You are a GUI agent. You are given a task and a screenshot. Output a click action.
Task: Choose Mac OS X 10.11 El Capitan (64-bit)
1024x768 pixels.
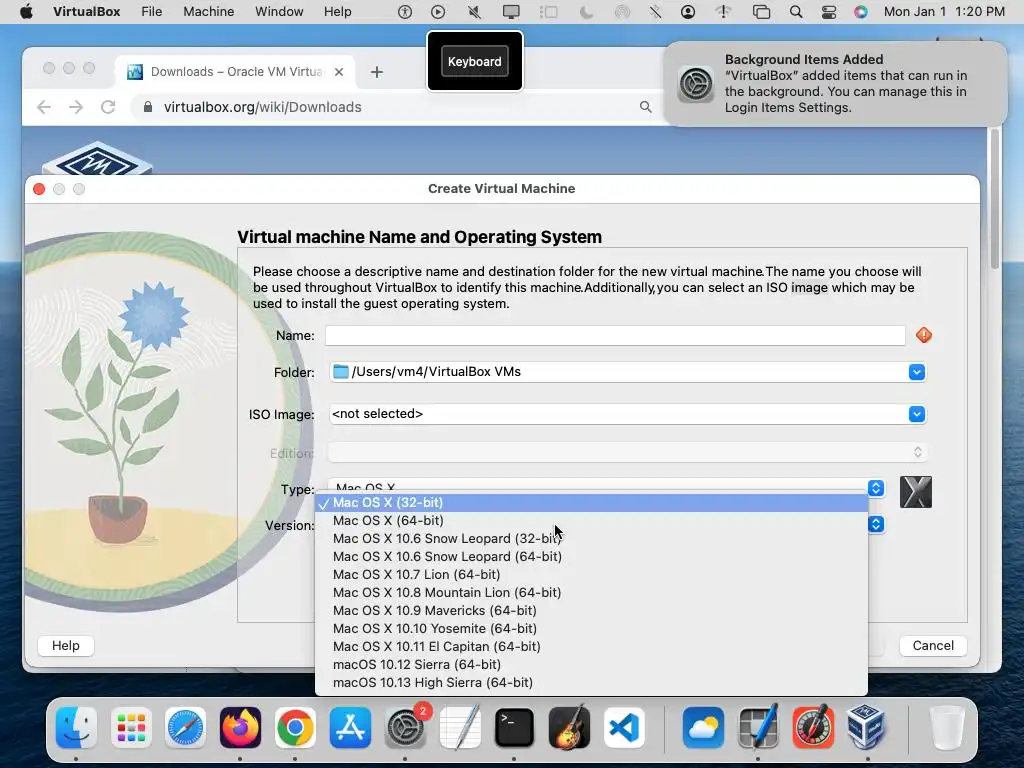[x=591, y=647]
